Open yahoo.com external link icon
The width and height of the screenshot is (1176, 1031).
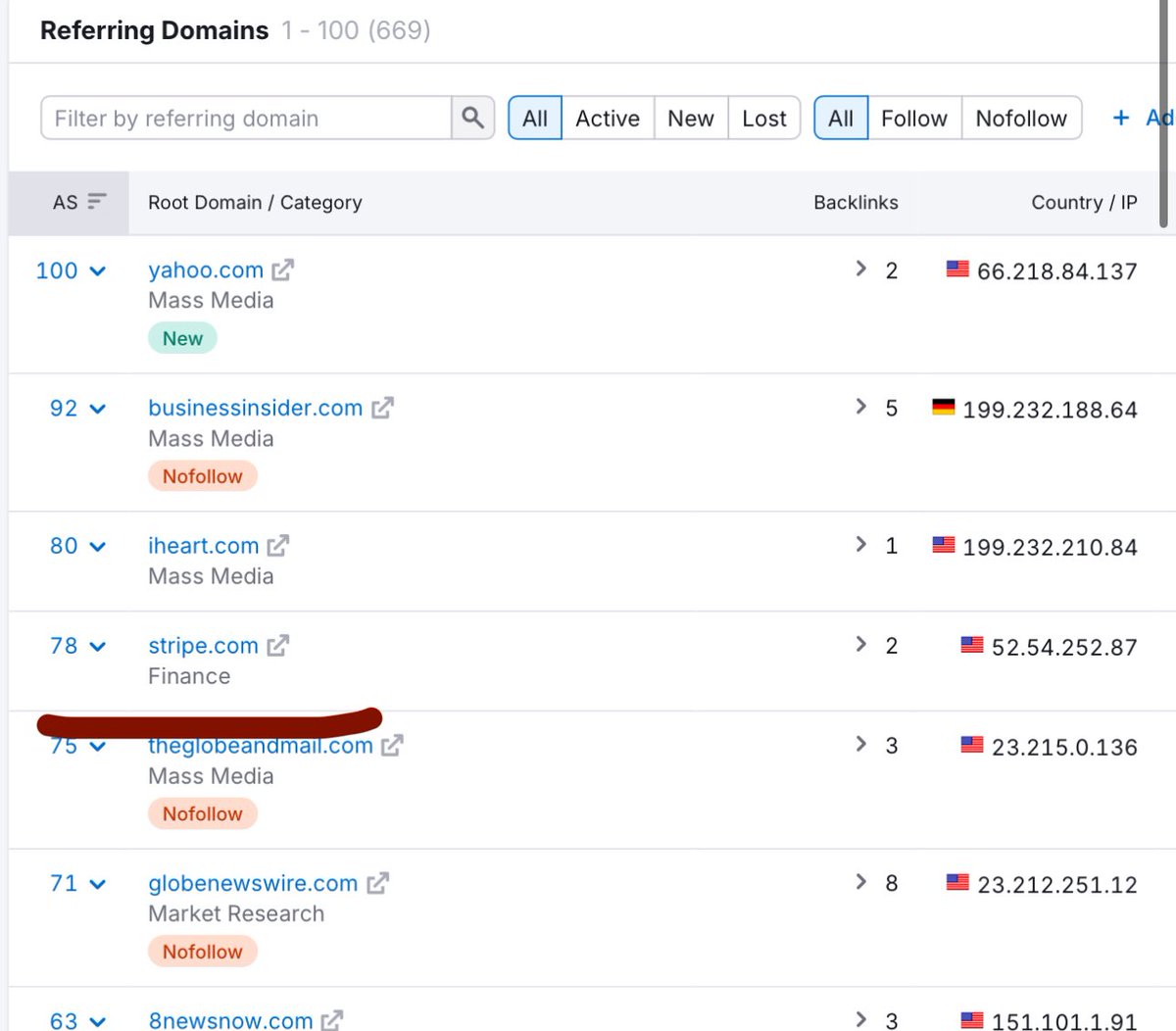tap(282, 270)
